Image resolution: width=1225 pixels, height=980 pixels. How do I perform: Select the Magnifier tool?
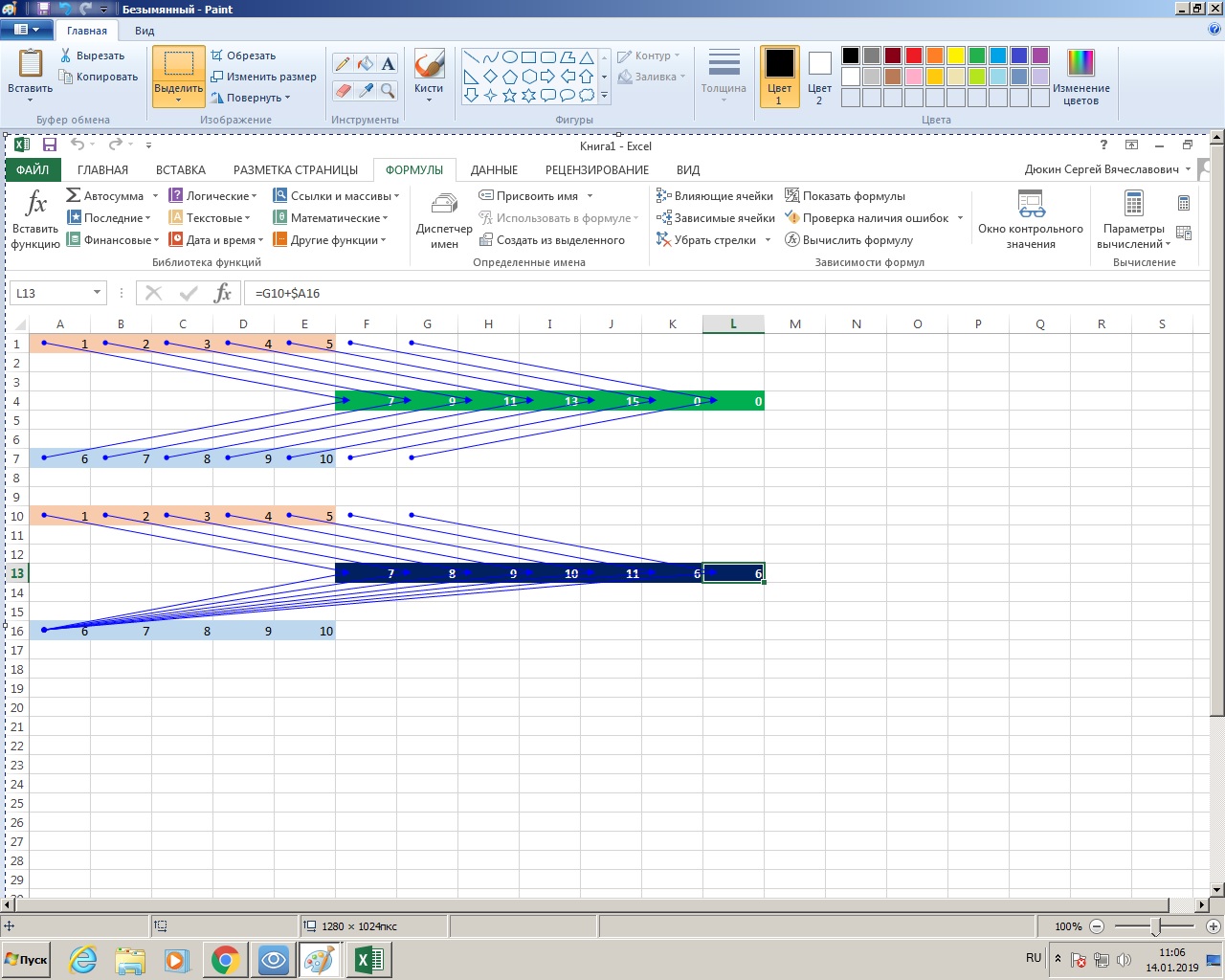click(388, 90)
